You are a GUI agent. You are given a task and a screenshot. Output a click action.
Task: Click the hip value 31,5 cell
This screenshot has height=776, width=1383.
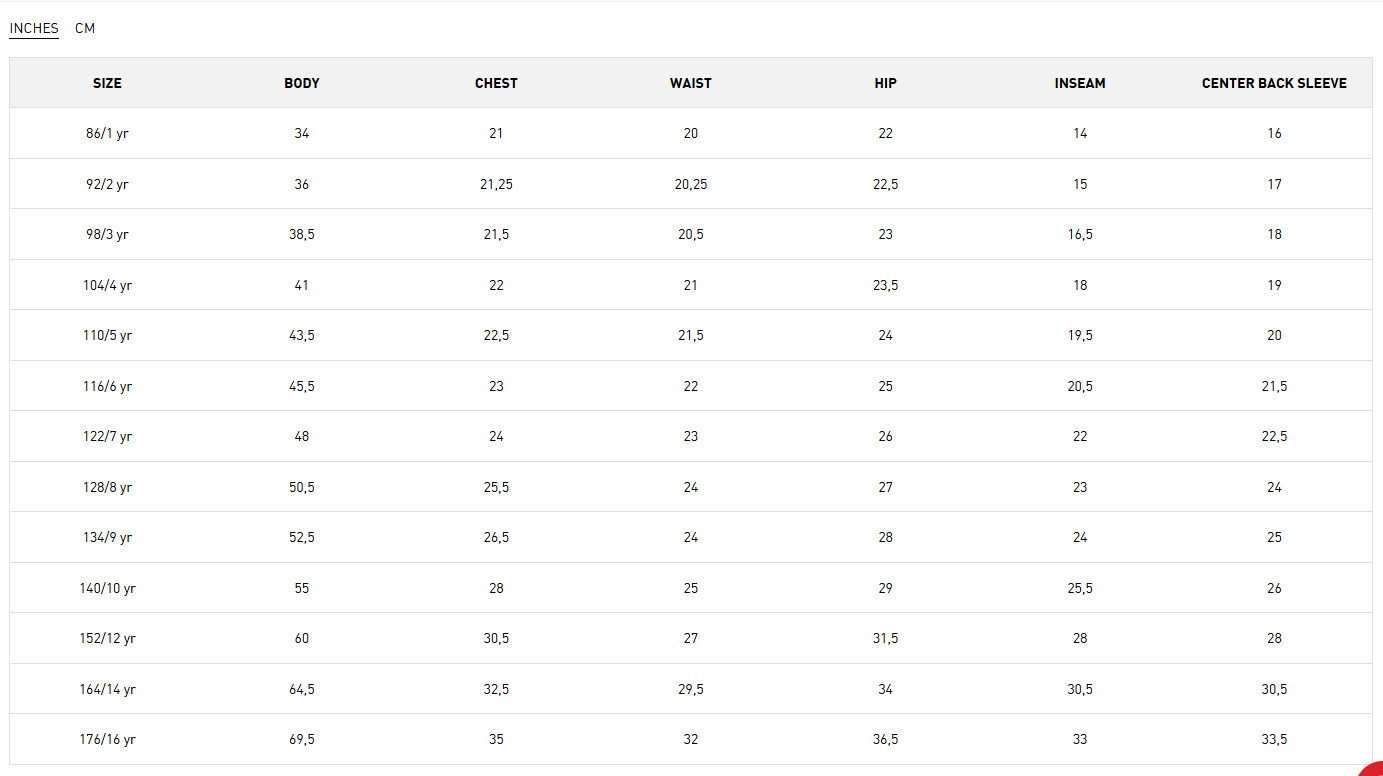point(885,638)
